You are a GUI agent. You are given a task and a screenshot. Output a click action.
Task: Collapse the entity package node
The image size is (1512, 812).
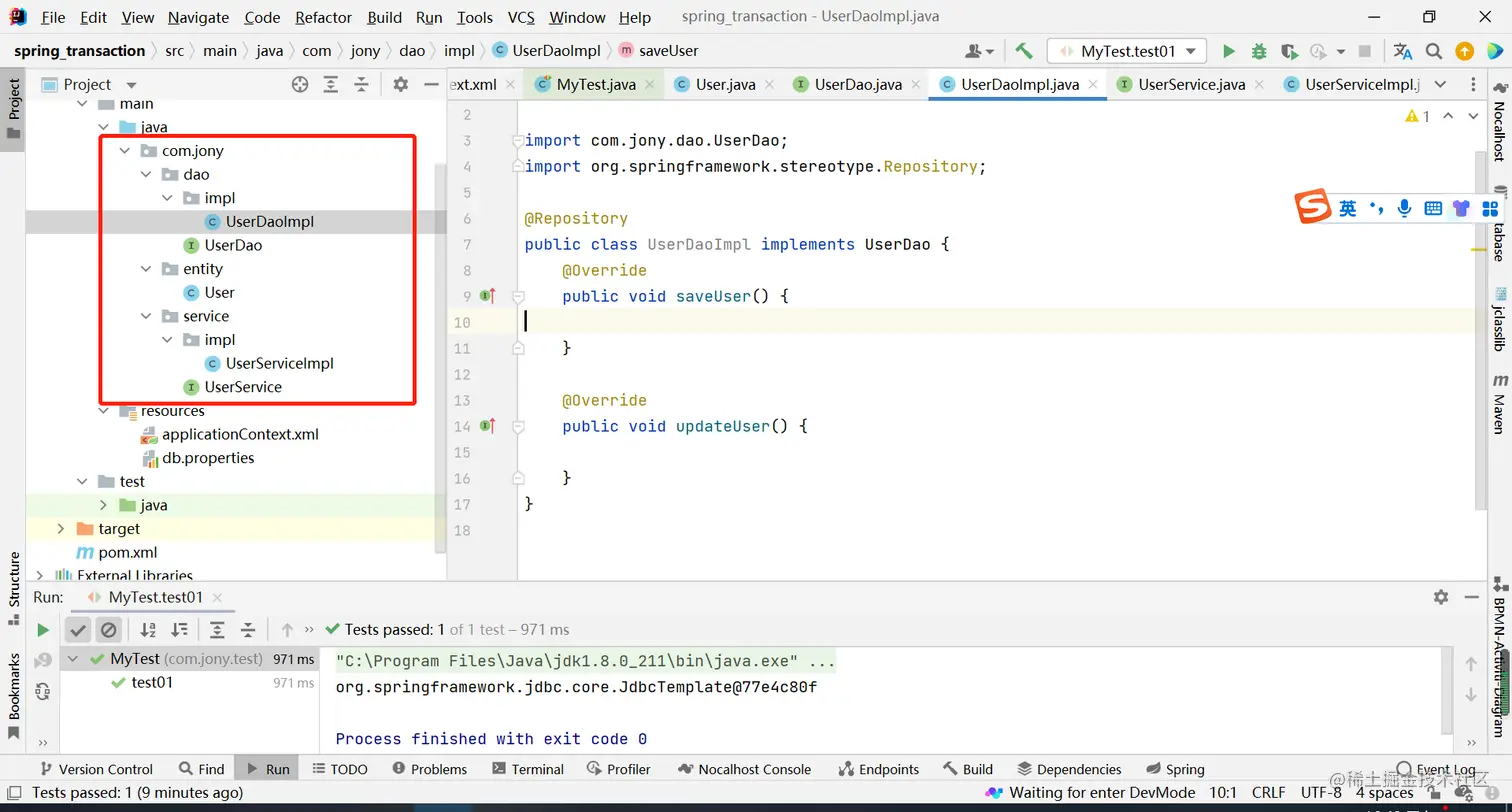click(x=146, y=269)
